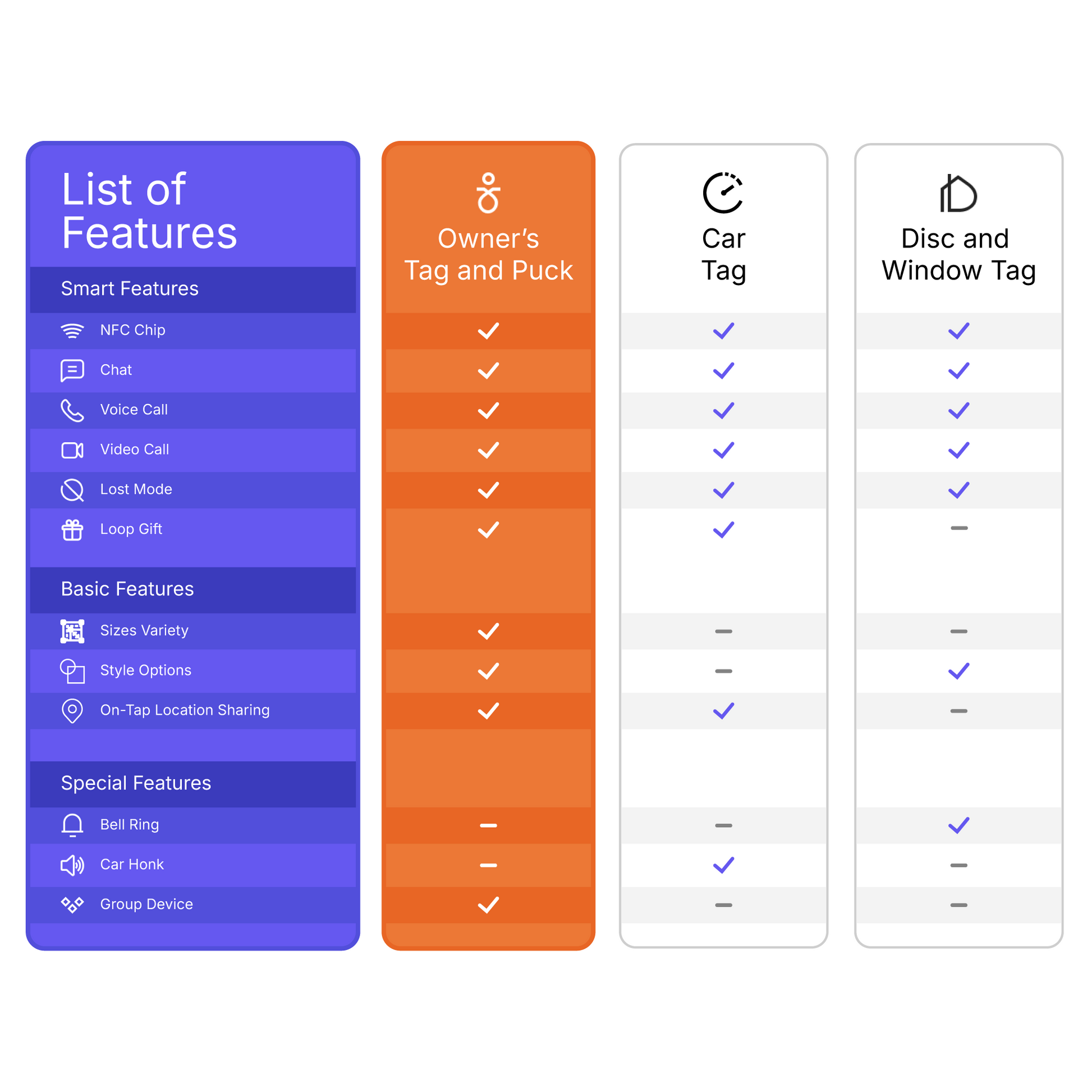
Task: Click the NFC Chip wifi icon
Action: coord(72,331)
